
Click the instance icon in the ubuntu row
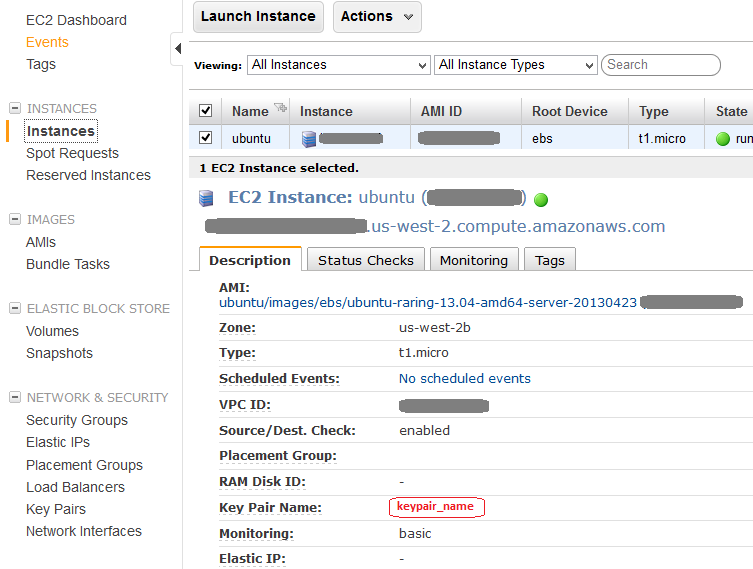309,139
